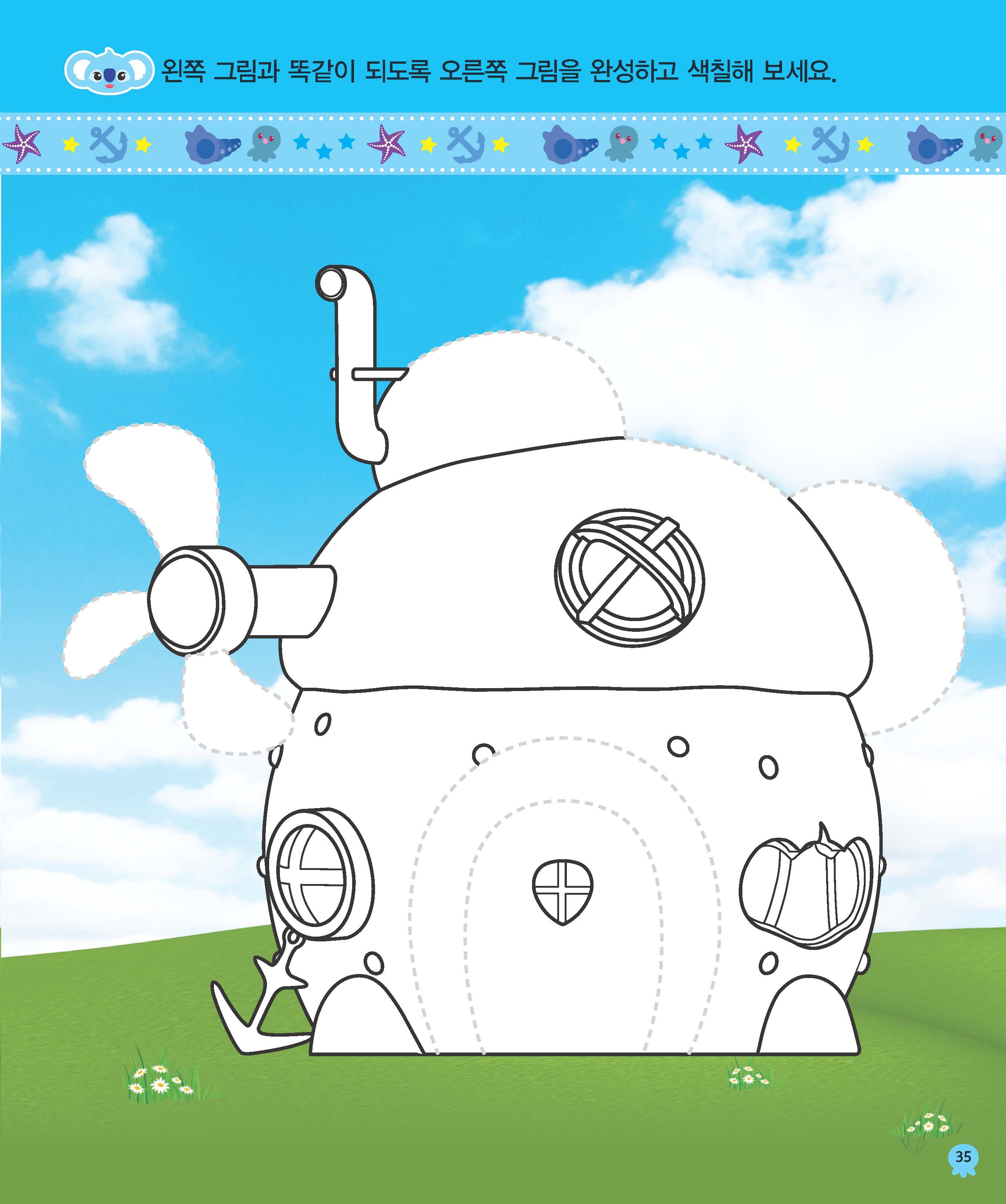Click the koala face icon beside the instruction
Screen dimensions: 1006x1204
(109, 70)
